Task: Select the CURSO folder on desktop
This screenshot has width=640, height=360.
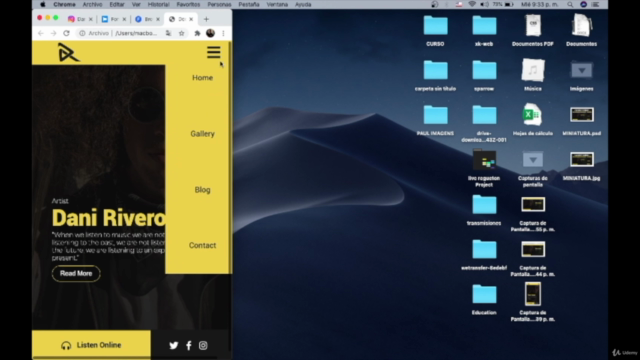Action: [x=436, y=26]
